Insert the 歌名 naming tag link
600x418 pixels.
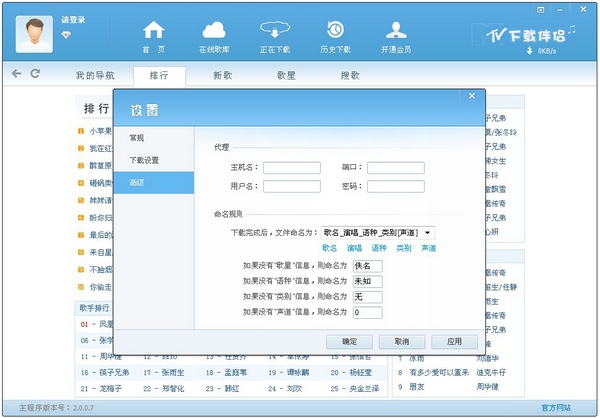[329, 248]
